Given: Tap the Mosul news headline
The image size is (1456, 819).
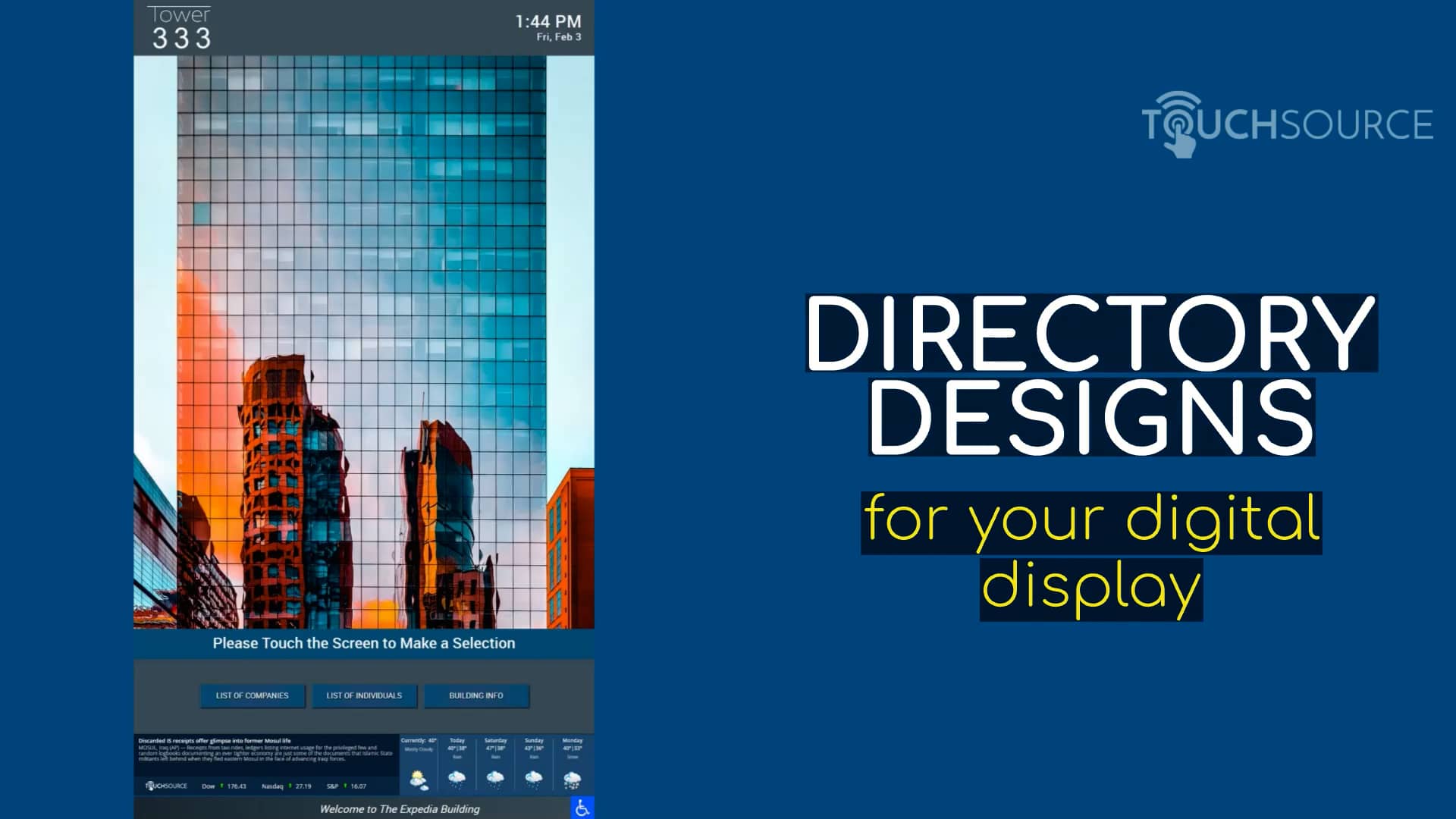Looking at the screenshot, I should click(x=215, y=740).
